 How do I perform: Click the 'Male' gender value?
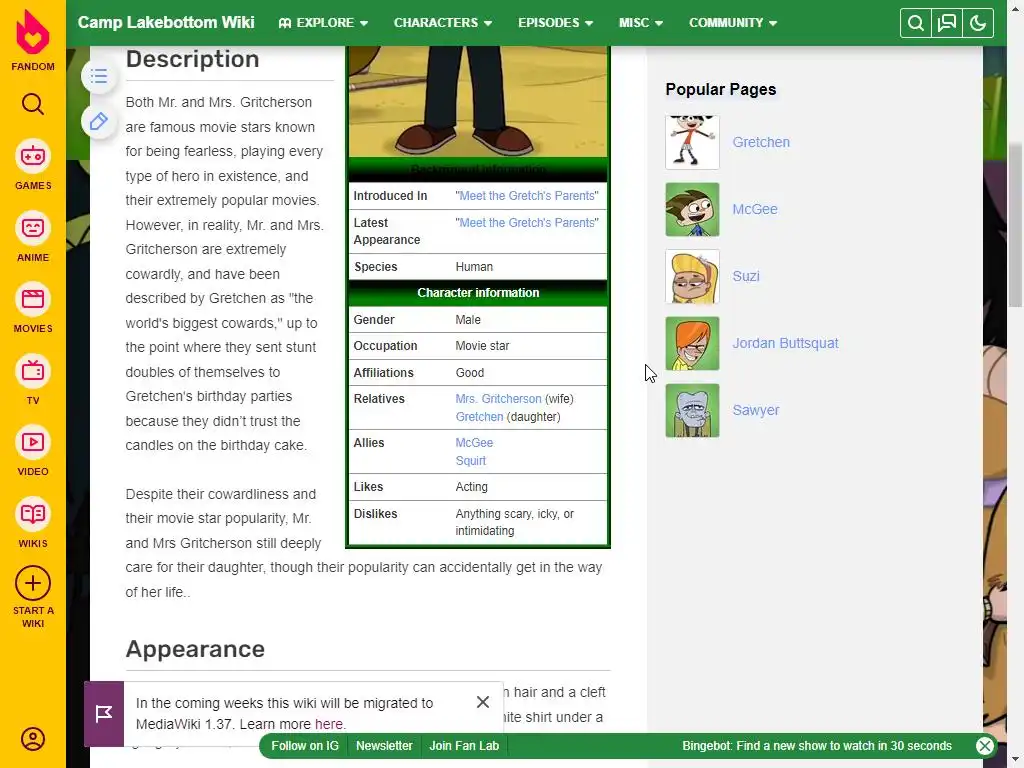tap(468, 320)
